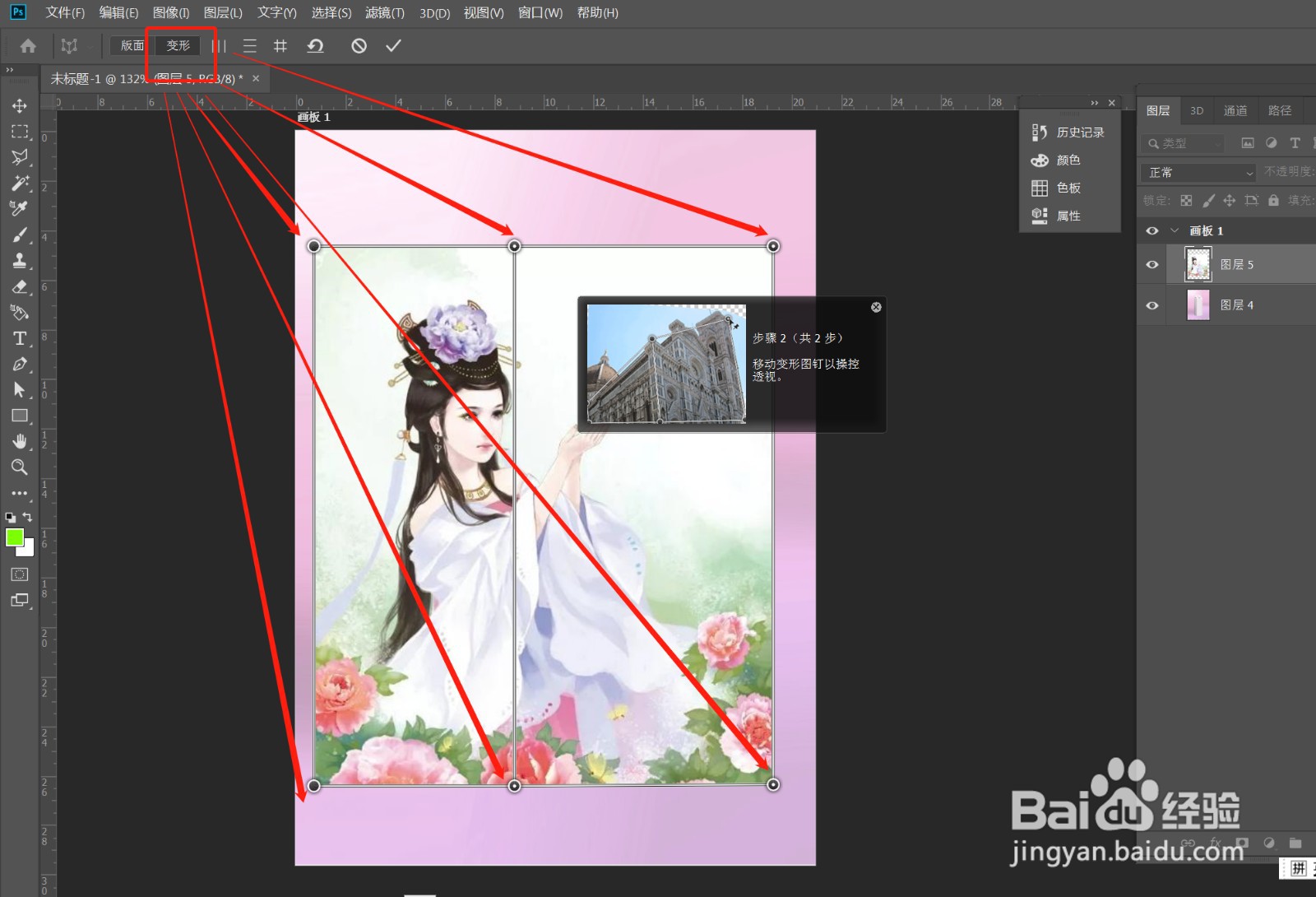Open the 窗口(W) menu
Screen dimensions: 1316x897
[x=540, y=13]
